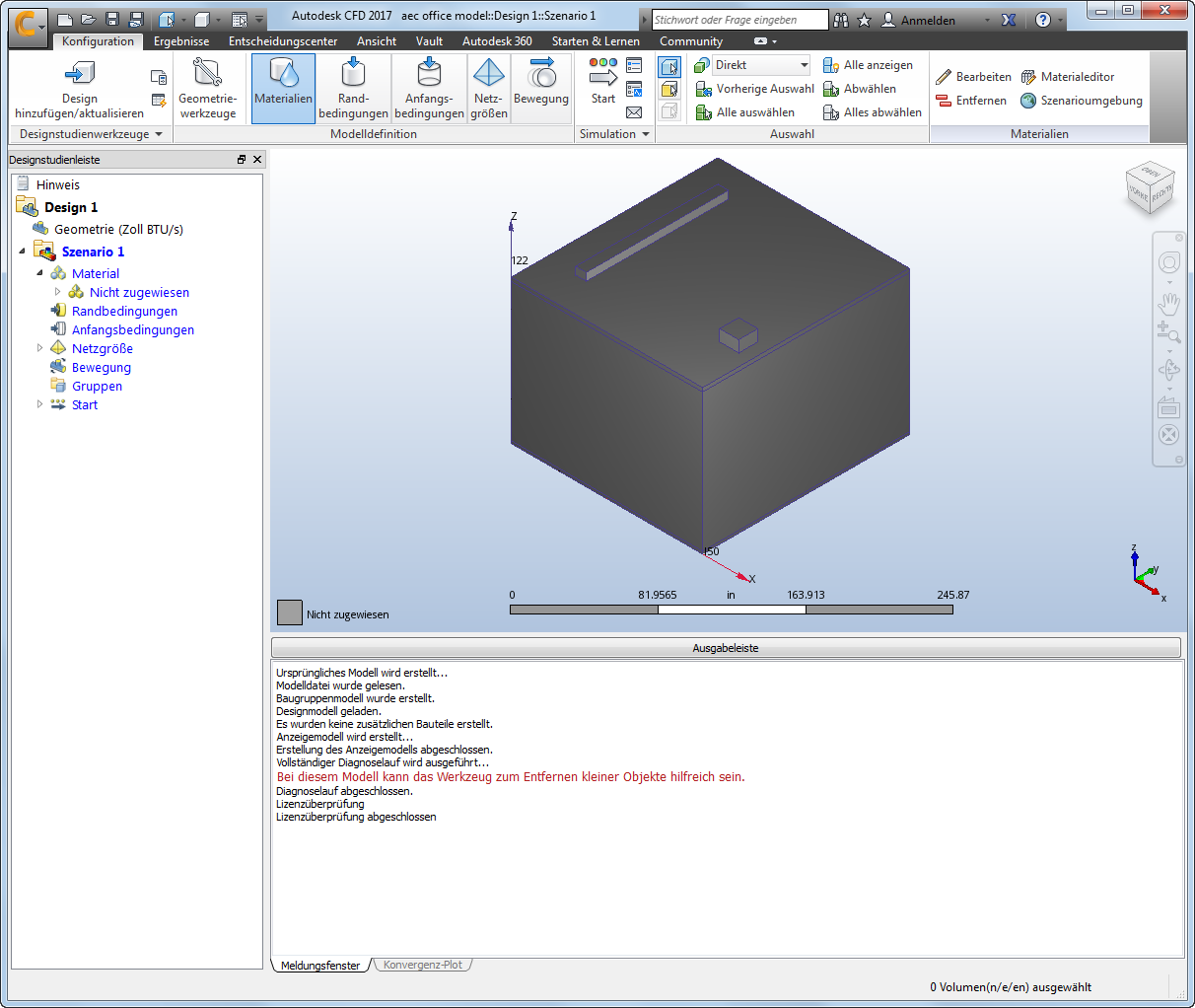The image size is (1195, 1008).
Task: Click Abwählen in Auswahl panel
Action: tap(860, 89)
